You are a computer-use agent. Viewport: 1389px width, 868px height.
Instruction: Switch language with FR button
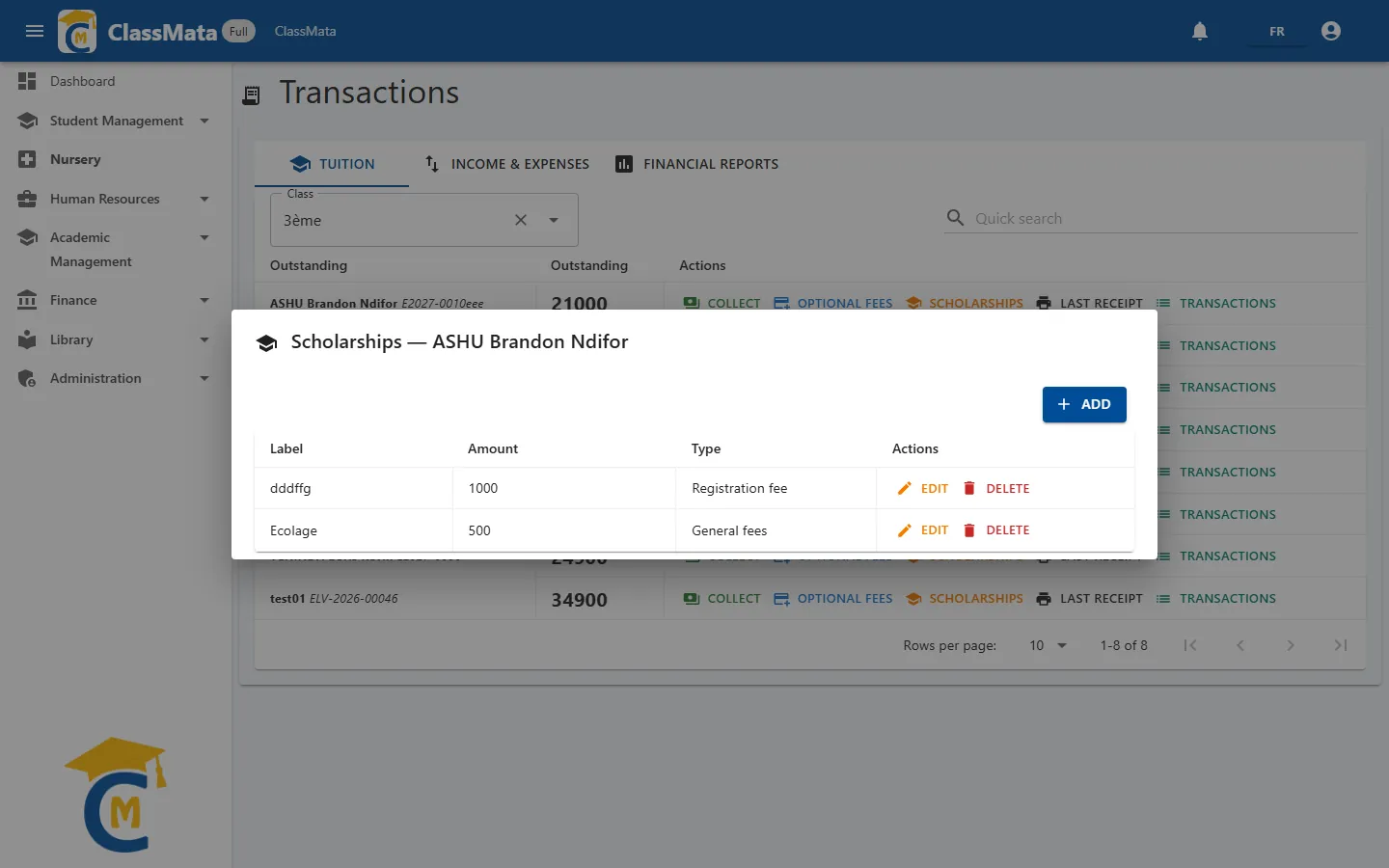click(x=1277, y=31)
